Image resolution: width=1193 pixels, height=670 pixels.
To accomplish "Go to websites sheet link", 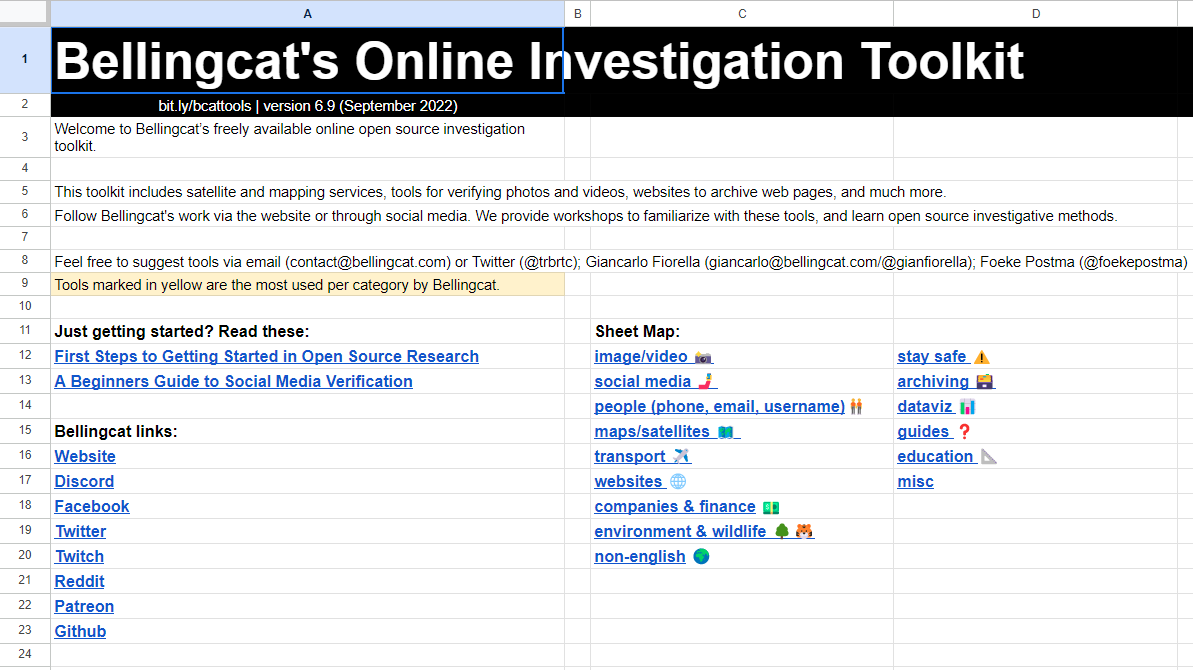I will tap(628, 482).
